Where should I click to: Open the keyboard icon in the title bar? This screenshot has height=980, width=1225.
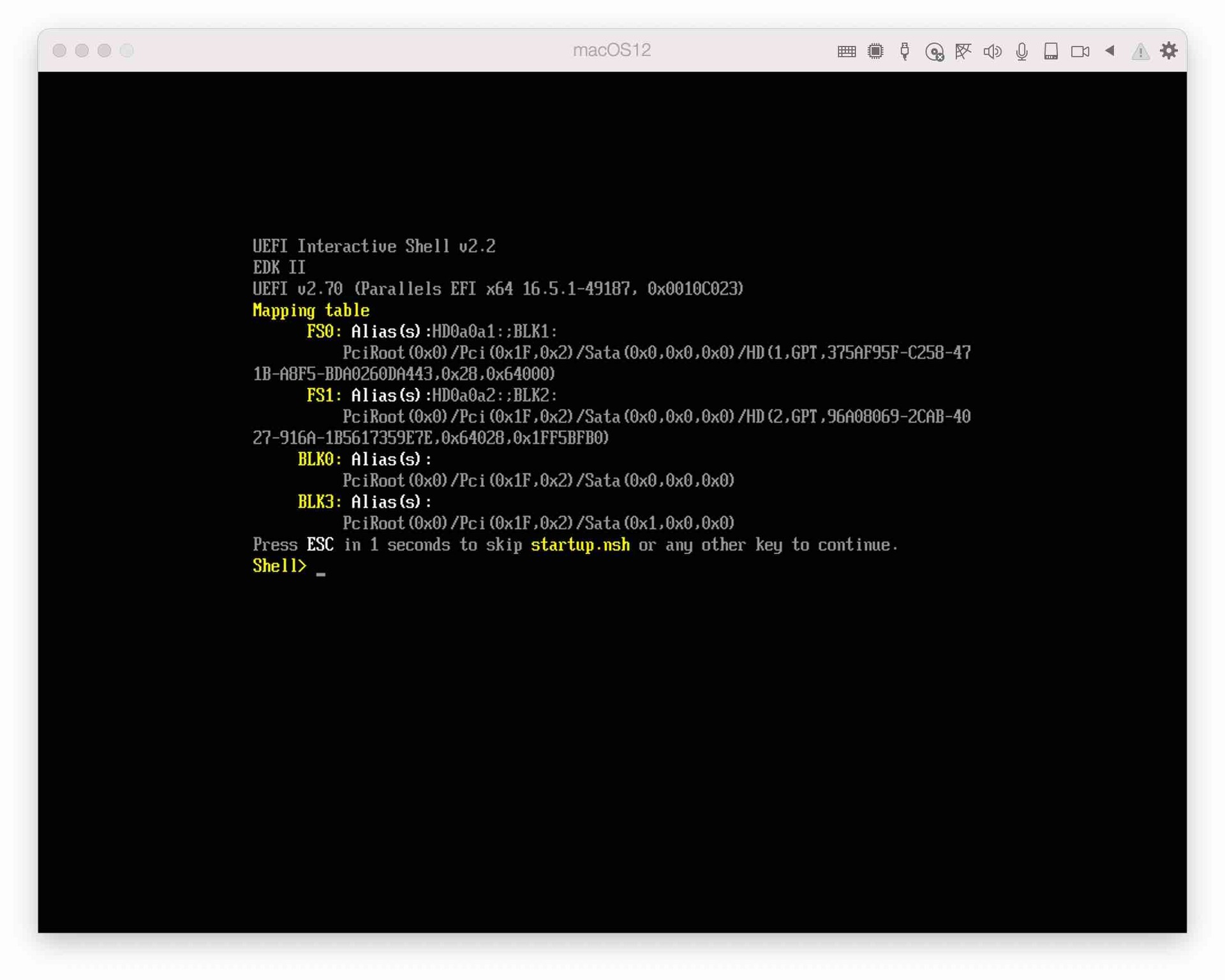click(846, 51)
